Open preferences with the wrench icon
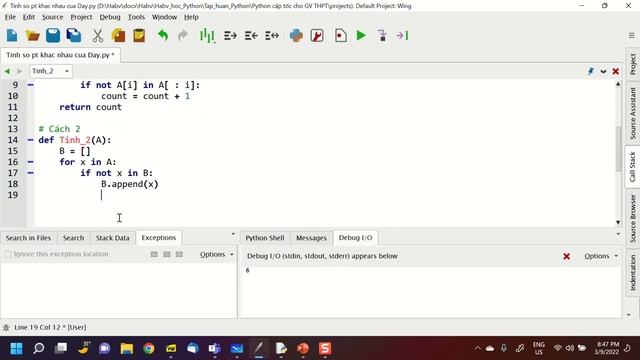The width and height of the screenshot is (640, 360). (x=317, y=36)
